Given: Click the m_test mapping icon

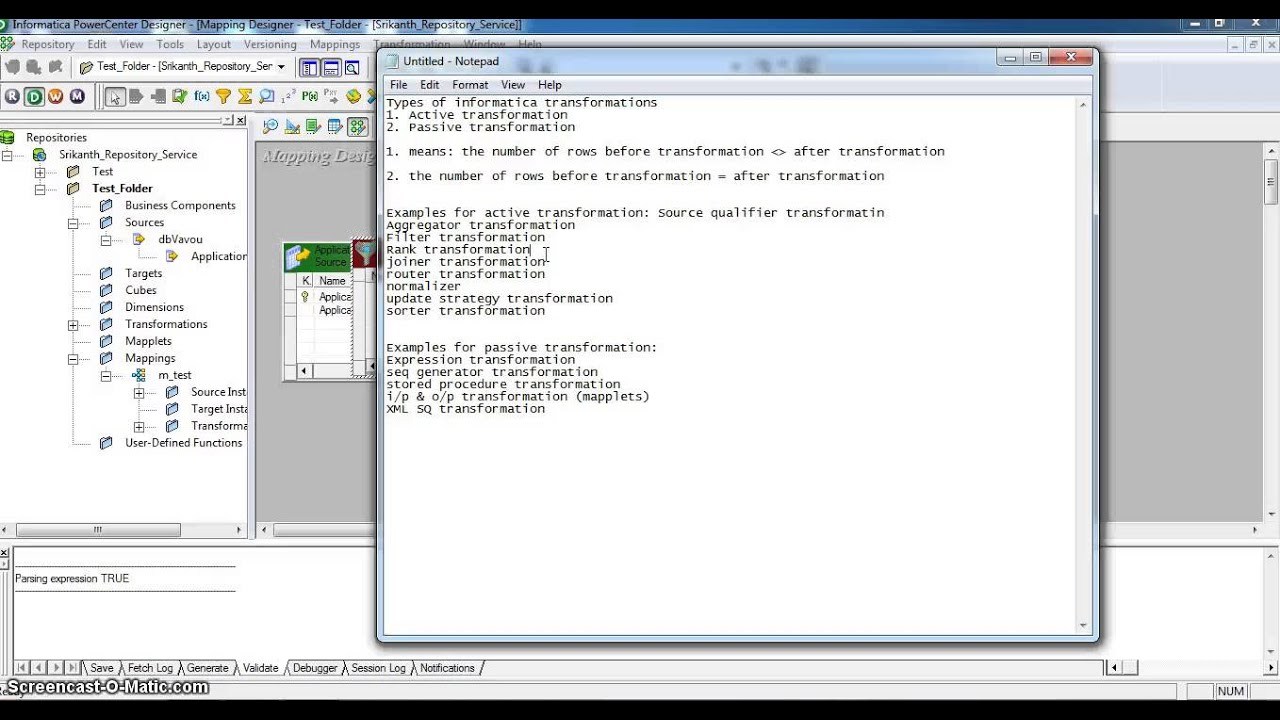Looking at the screenshot, I should (x=139, y=375).
